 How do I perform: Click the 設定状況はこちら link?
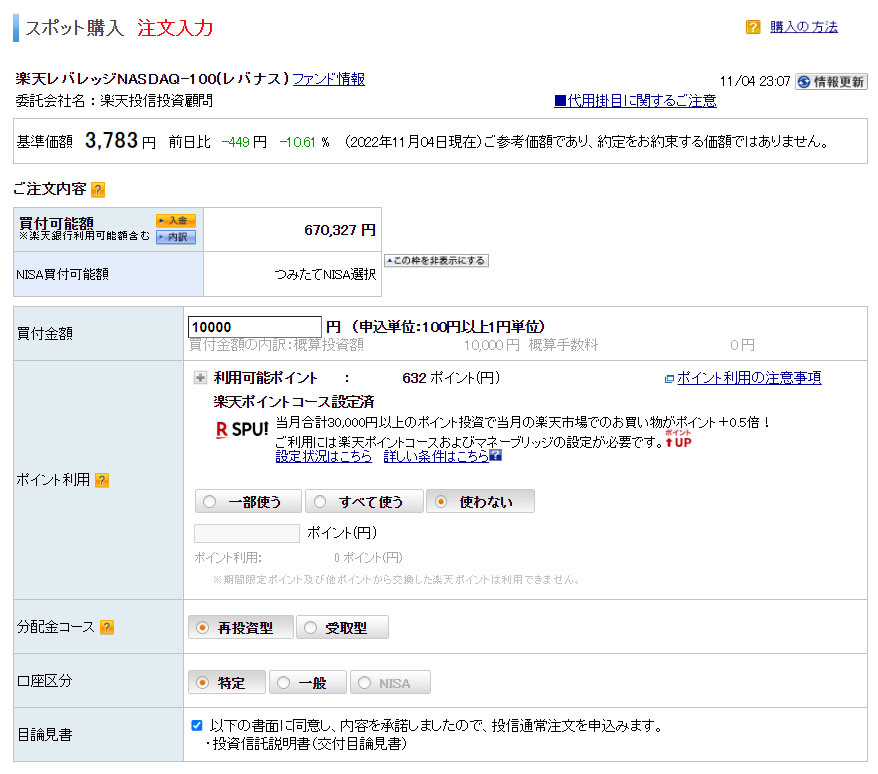(323, 456)
